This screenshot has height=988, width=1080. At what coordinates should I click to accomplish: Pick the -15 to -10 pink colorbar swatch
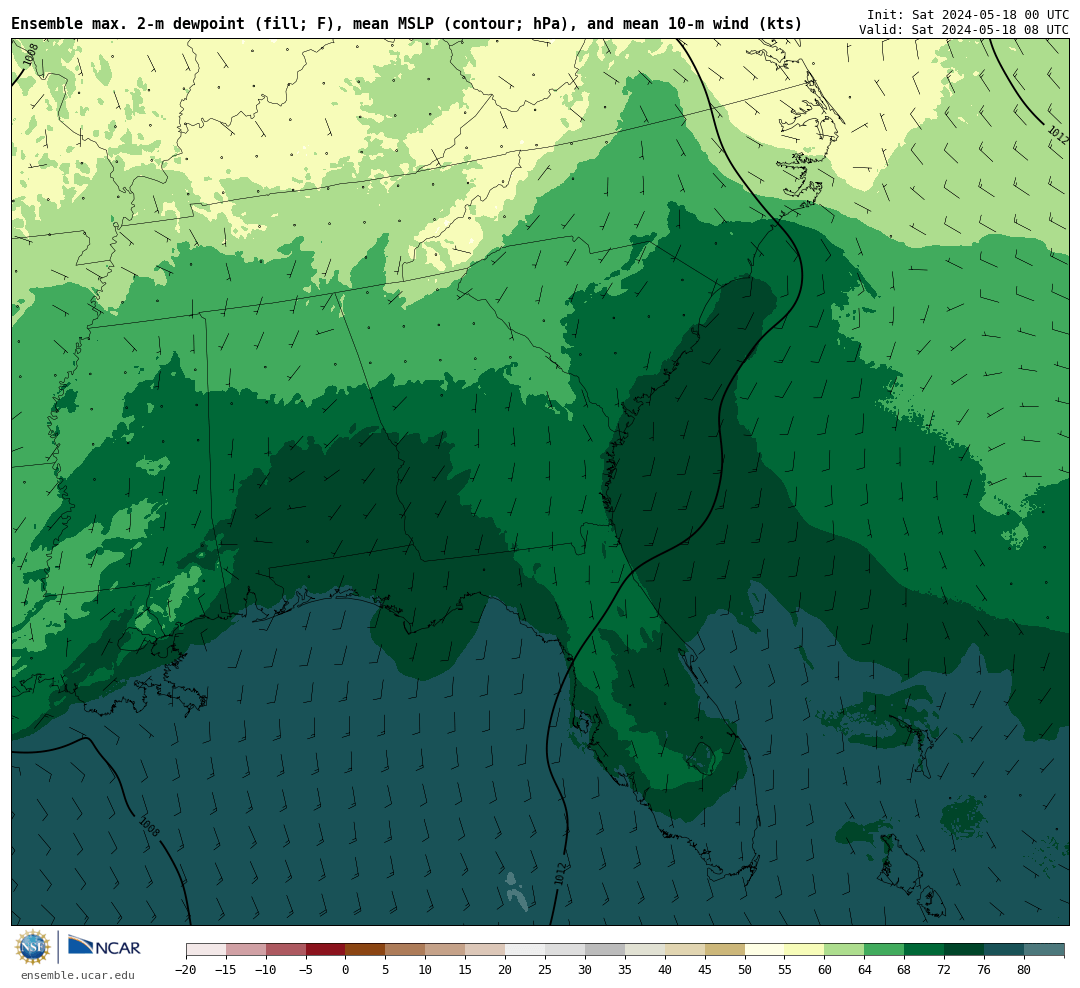click(246, 950)
